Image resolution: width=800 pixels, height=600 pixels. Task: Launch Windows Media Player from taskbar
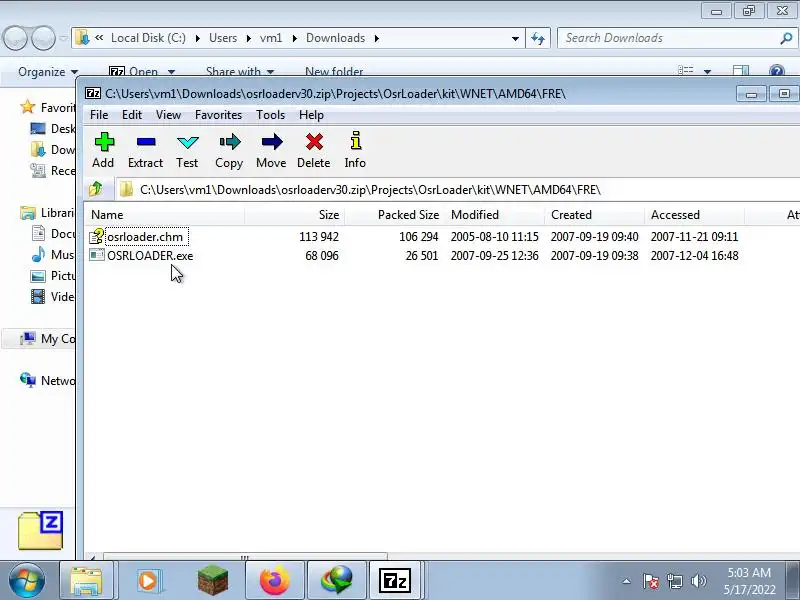click(148, 581)
